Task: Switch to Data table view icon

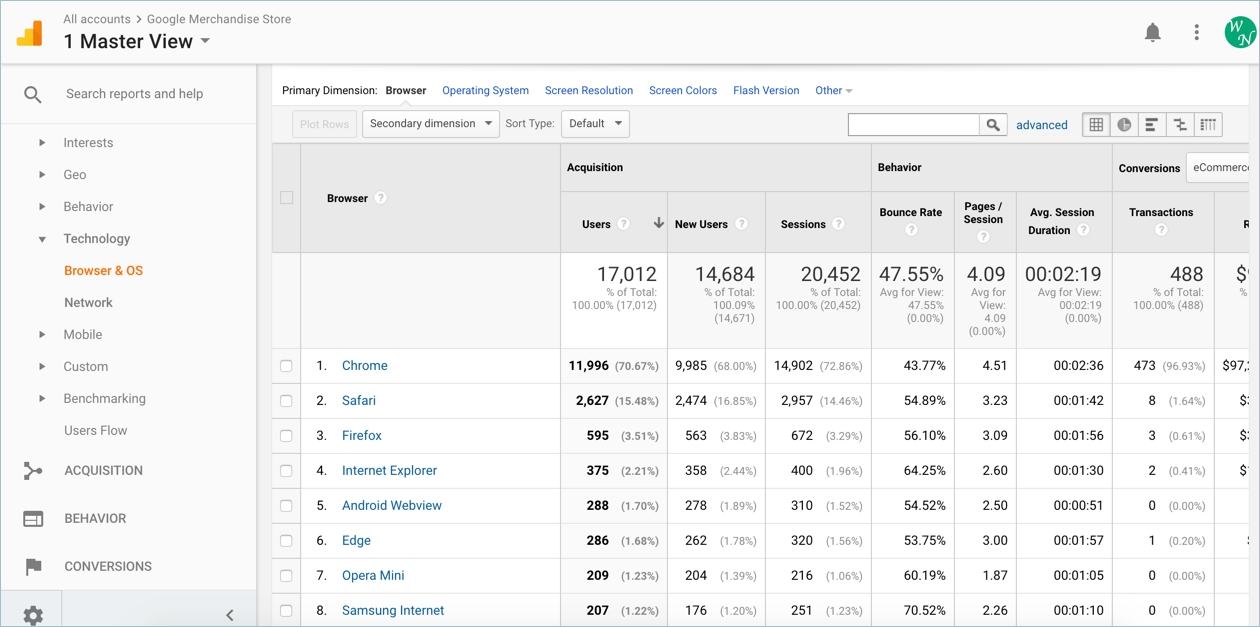Action: point(1097,125)
